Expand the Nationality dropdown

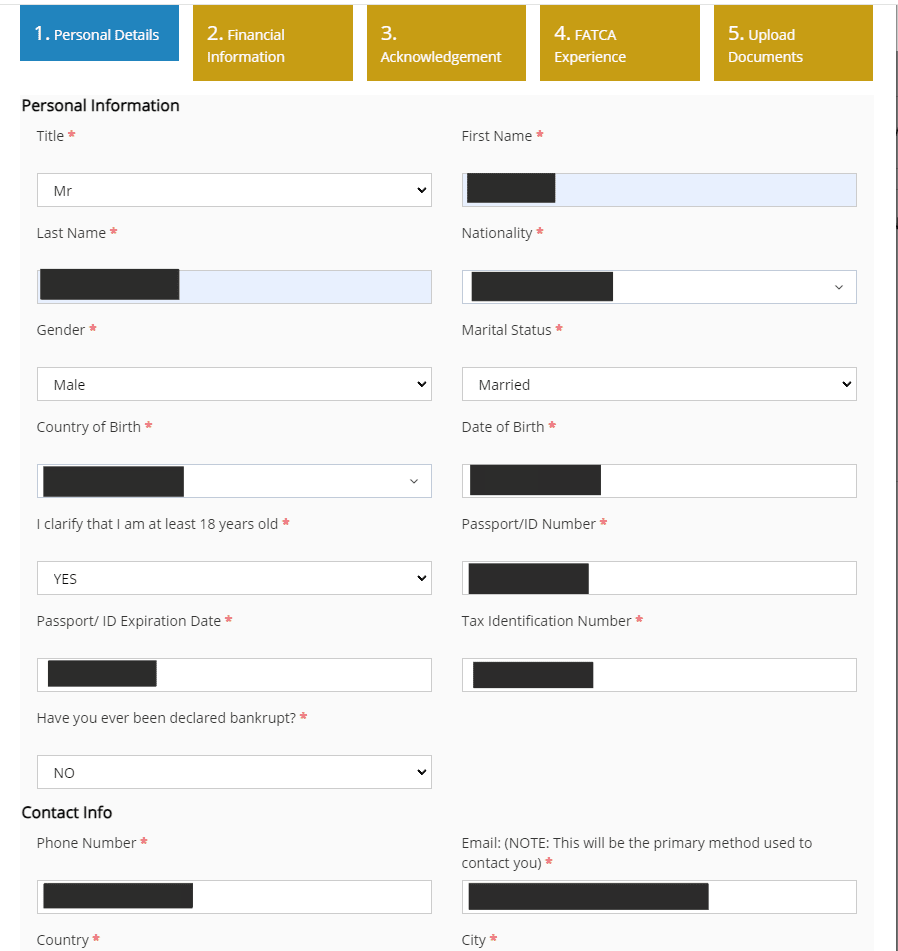(659, 287)
